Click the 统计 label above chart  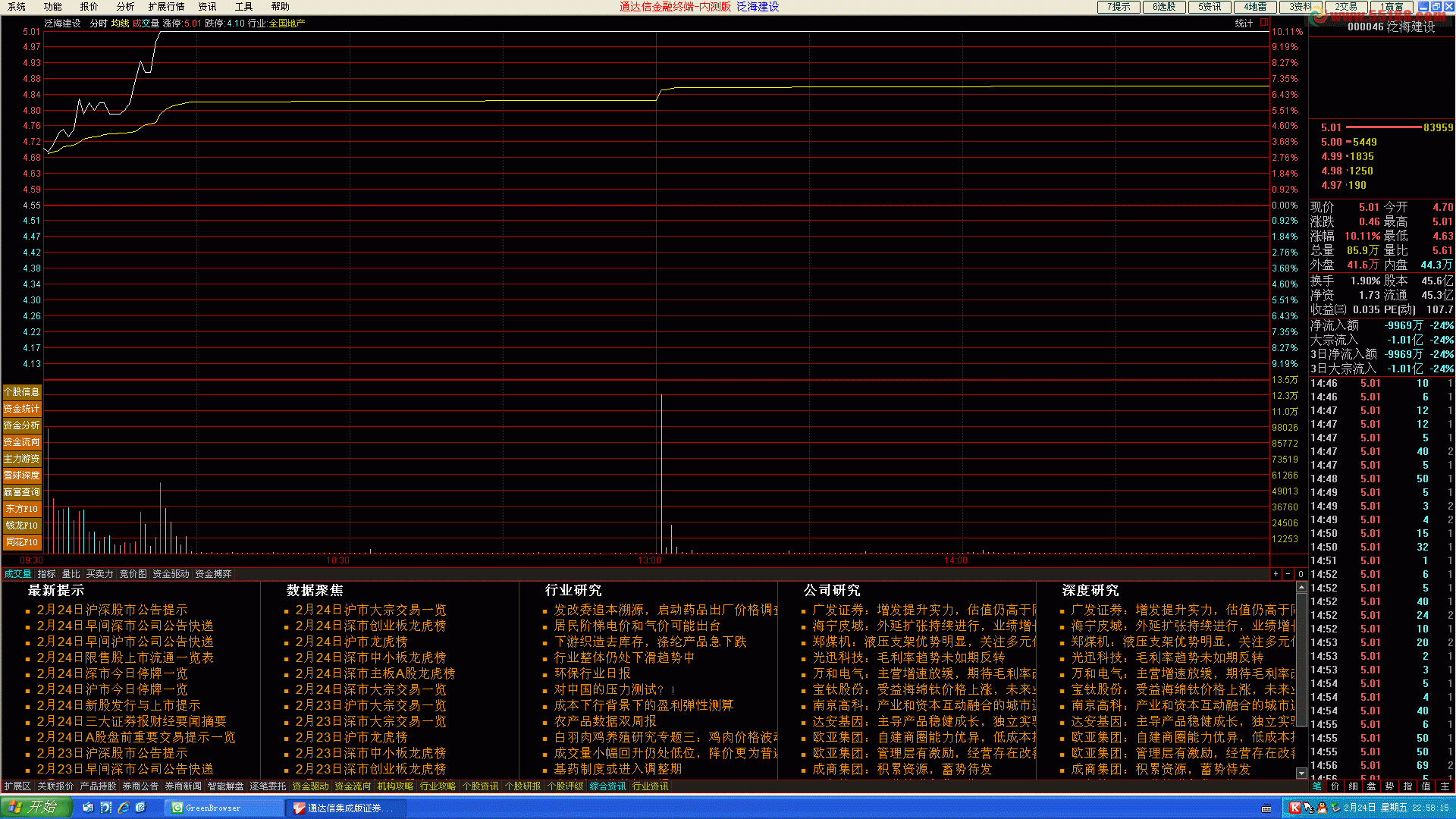1244,24
